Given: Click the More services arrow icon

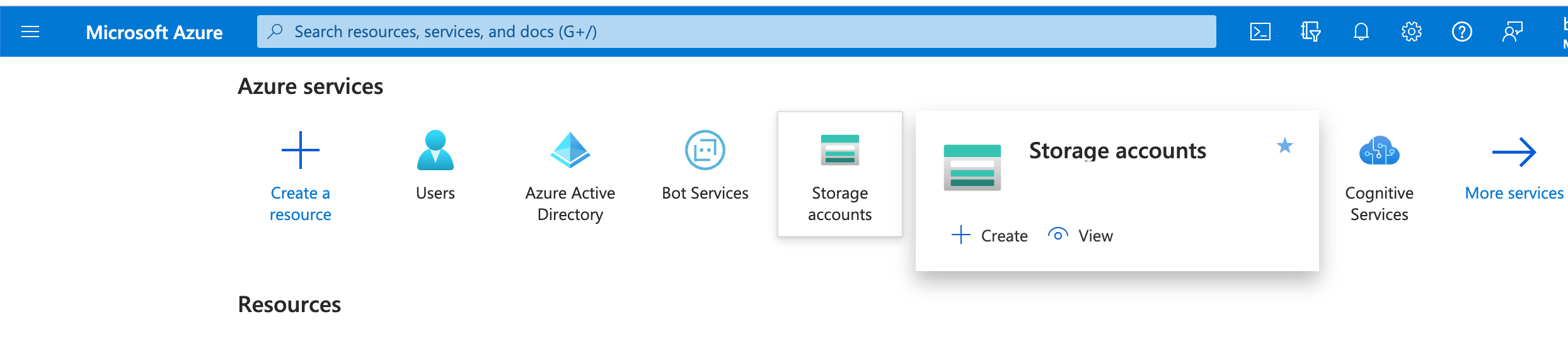Looking at the screenshot, I should pos(1514,152).
